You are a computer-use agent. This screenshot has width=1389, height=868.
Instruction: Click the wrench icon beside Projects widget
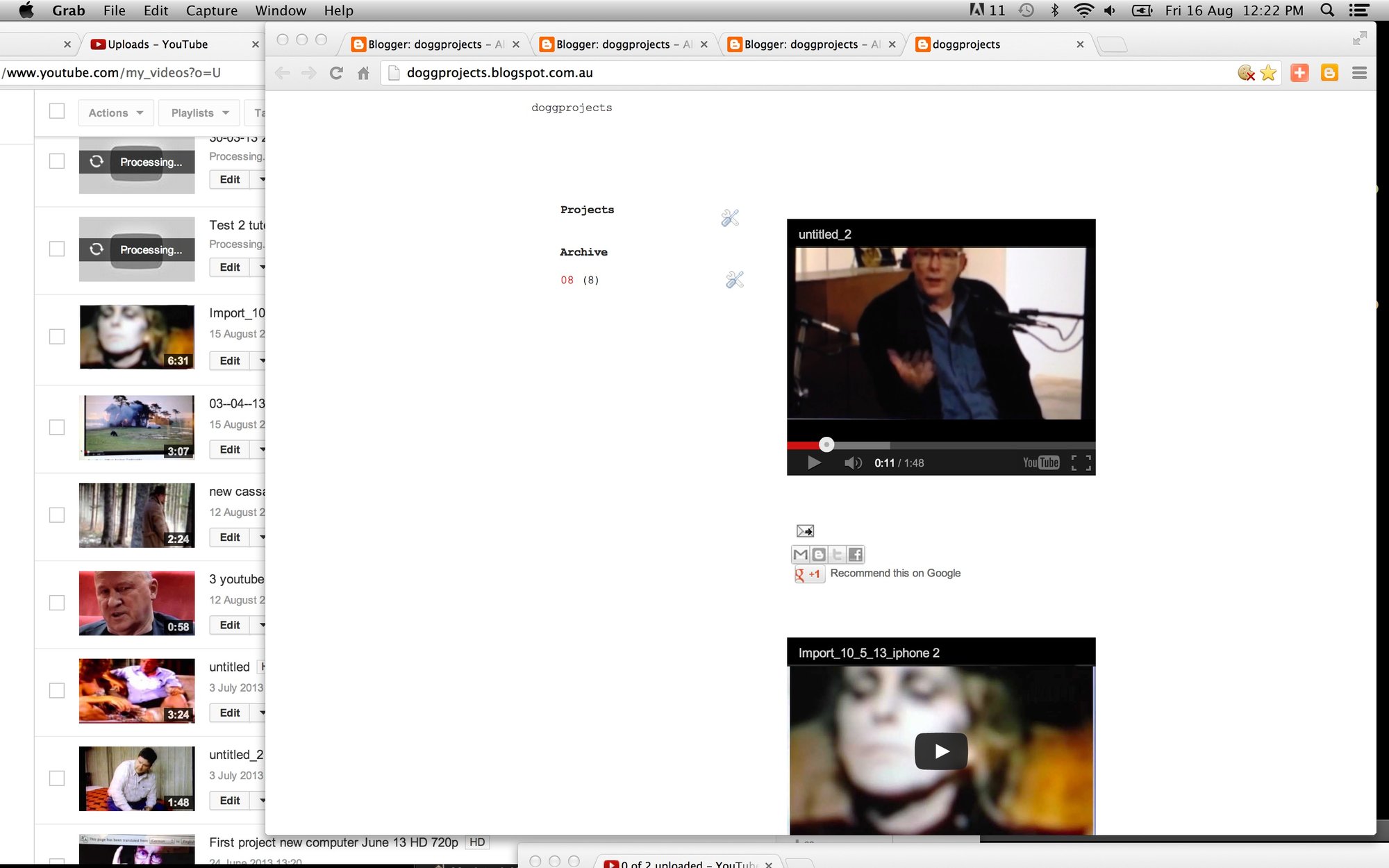[x=729, y=218]
